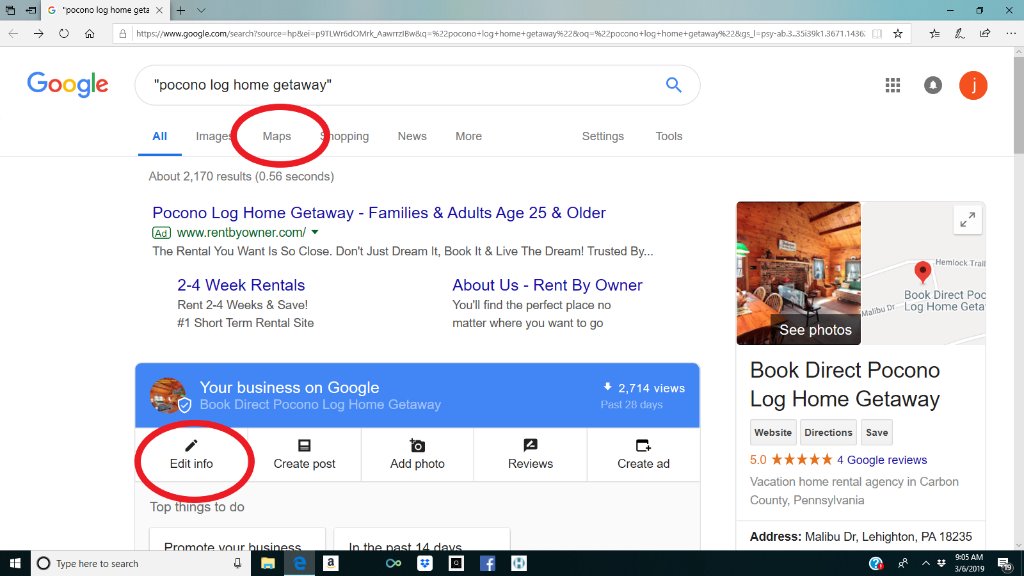
Task: Go to the browser home page
Action: click(x=89, y=33)
